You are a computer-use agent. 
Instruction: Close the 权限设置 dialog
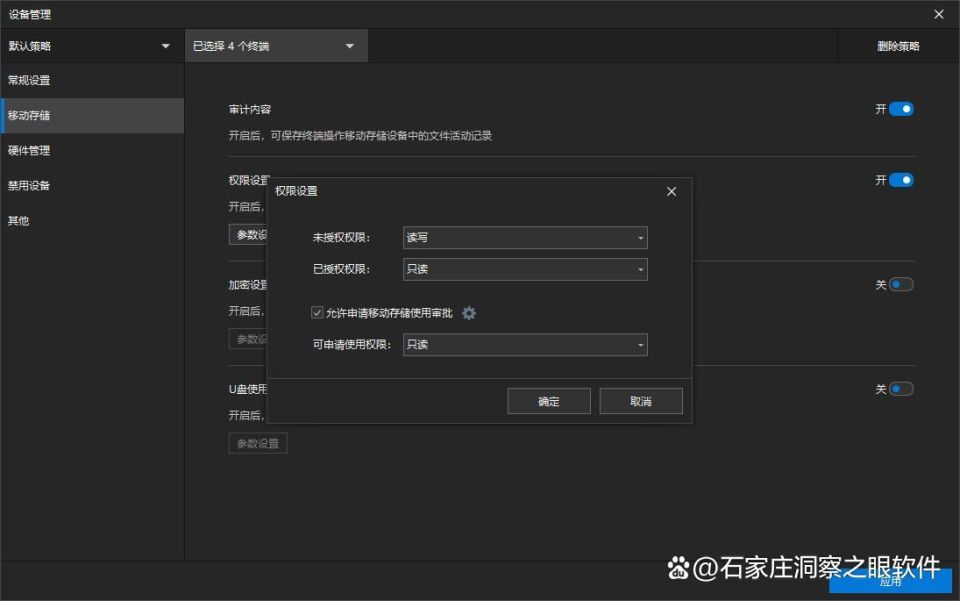[671, 192]
